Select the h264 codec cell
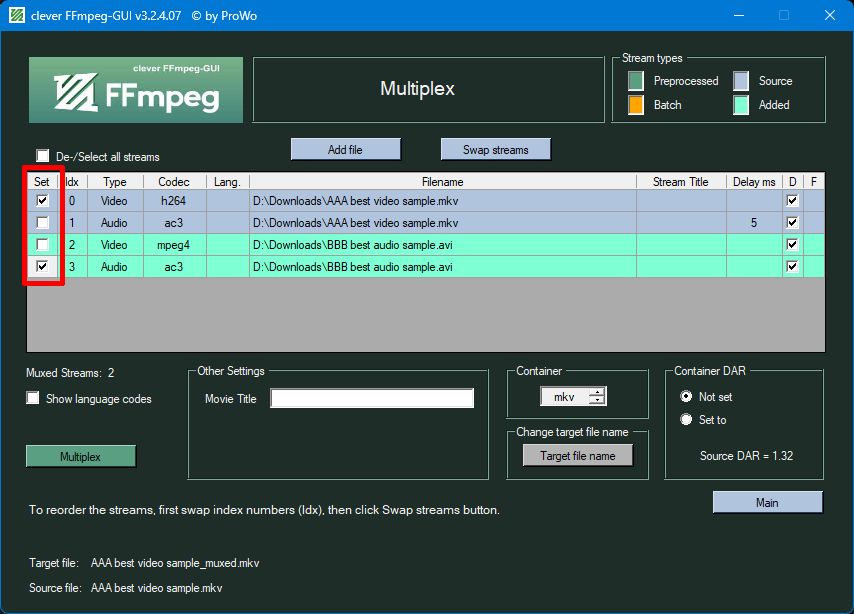This screenshot has width=854, height=614. coord(174,200)
